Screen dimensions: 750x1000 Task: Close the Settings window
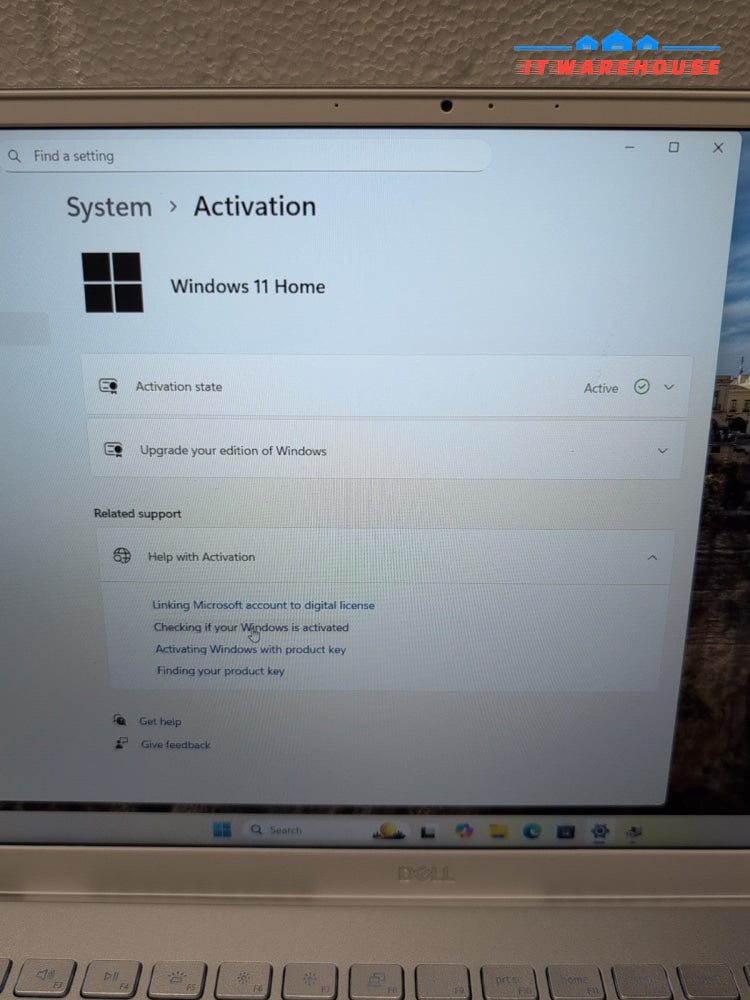pyautogui.click(x=718, y=148)
